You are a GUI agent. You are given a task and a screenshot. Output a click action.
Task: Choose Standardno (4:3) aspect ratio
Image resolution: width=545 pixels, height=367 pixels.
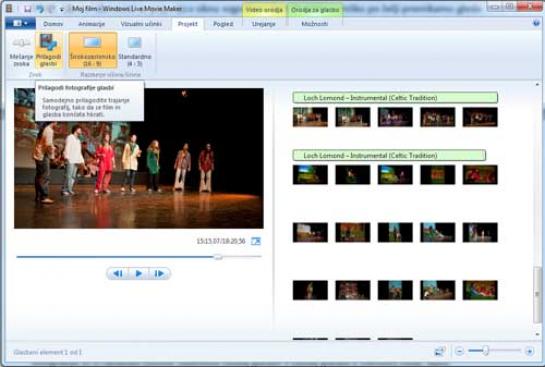(x=135, y=51)
